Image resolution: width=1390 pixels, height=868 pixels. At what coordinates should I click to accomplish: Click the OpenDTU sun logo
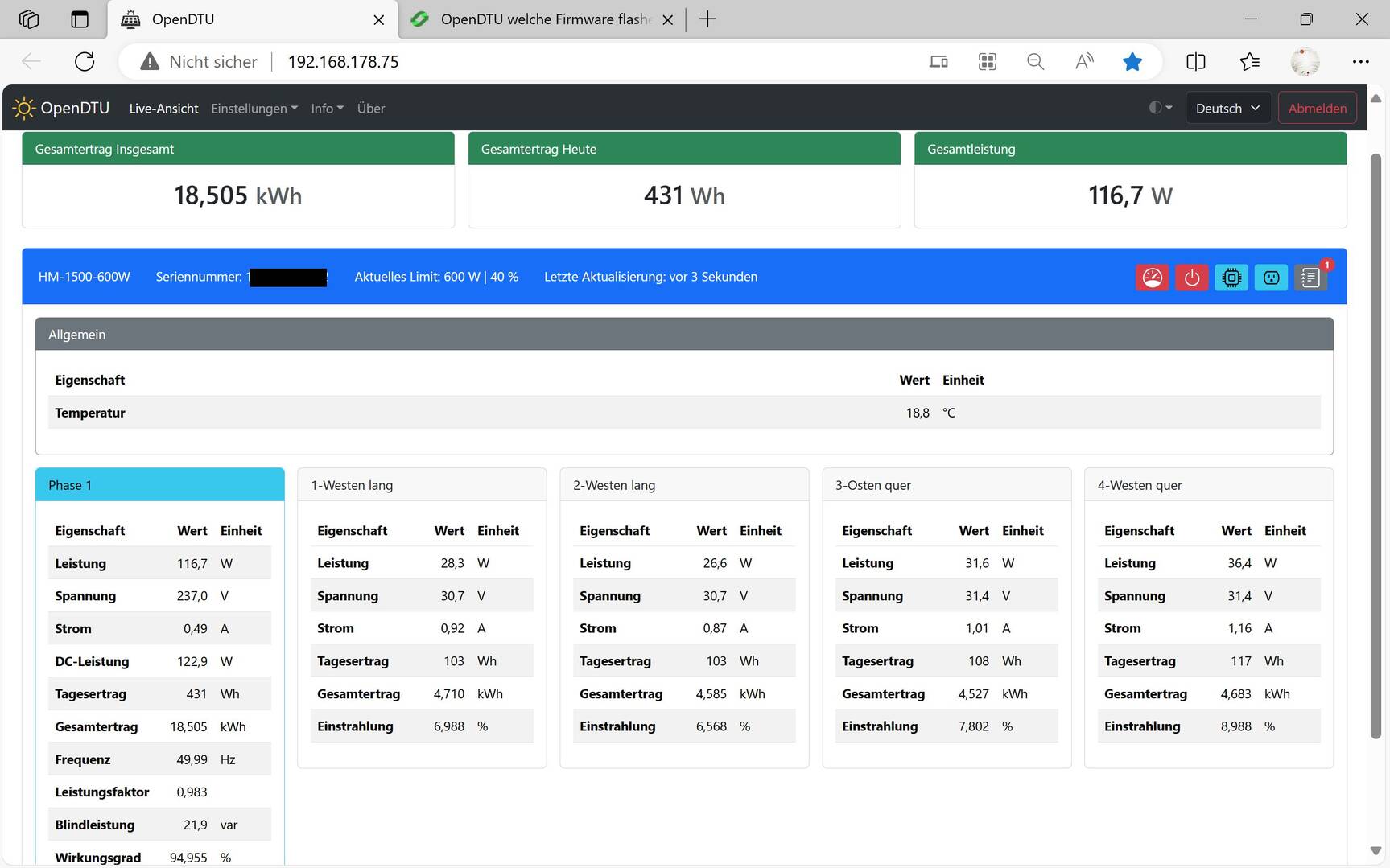pyautogui.click(x=23, y=108)
